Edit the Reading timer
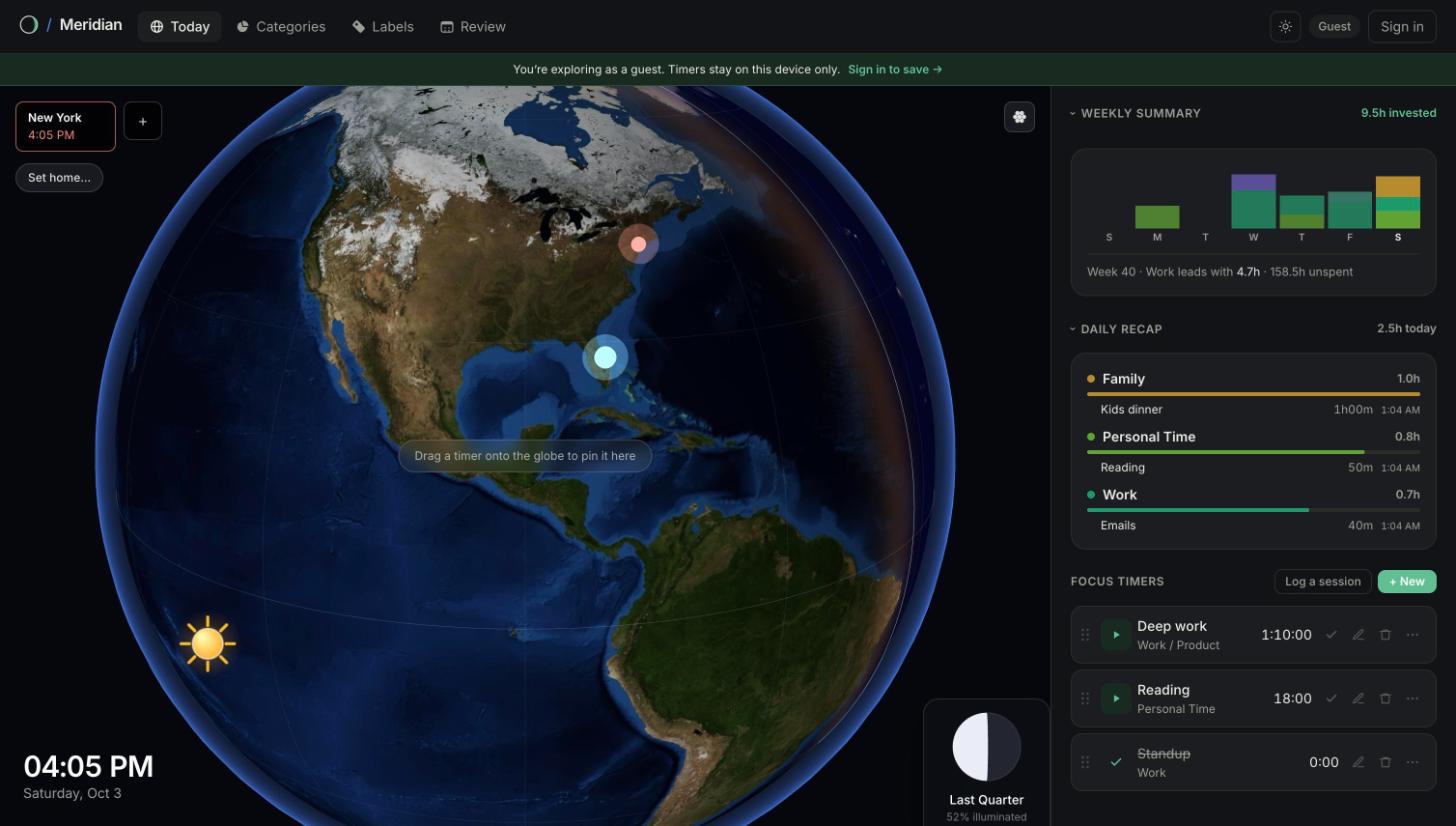The width and height of the screenshot is (1456, 826). 1358,699
